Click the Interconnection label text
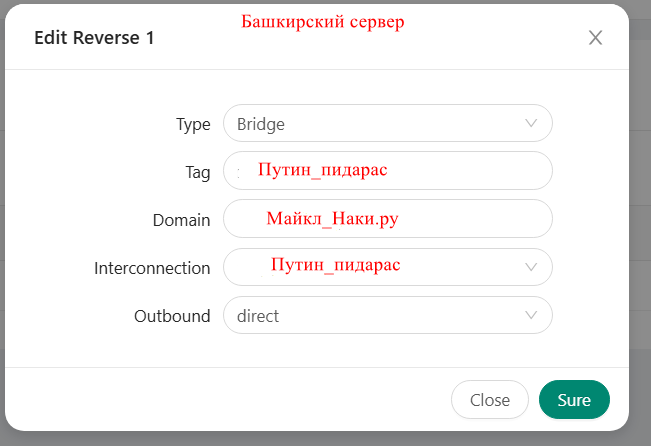The image size is (651, 446). (x=152, y=268)
